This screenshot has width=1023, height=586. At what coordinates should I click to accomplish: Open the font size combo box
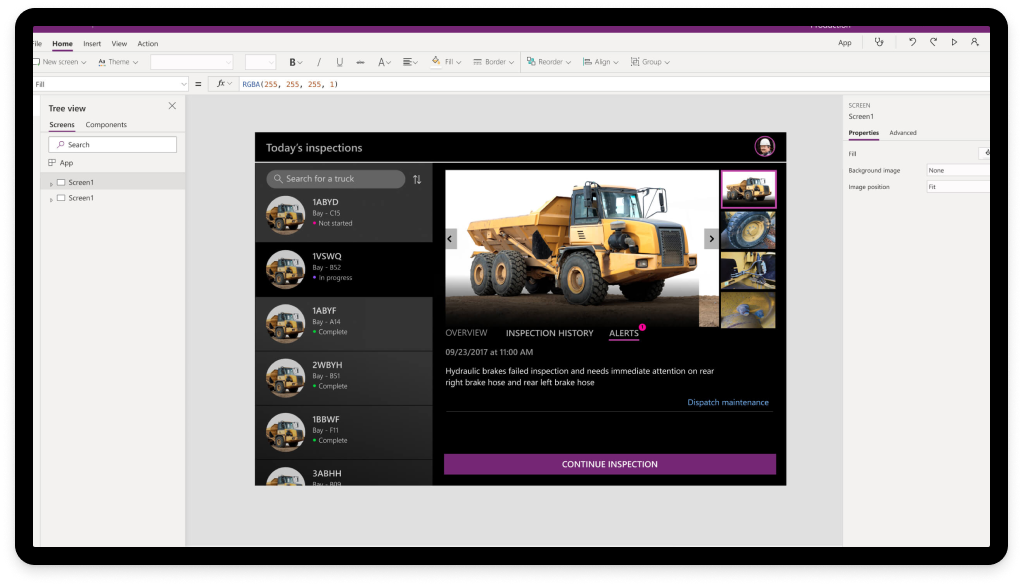pos(260,62)
